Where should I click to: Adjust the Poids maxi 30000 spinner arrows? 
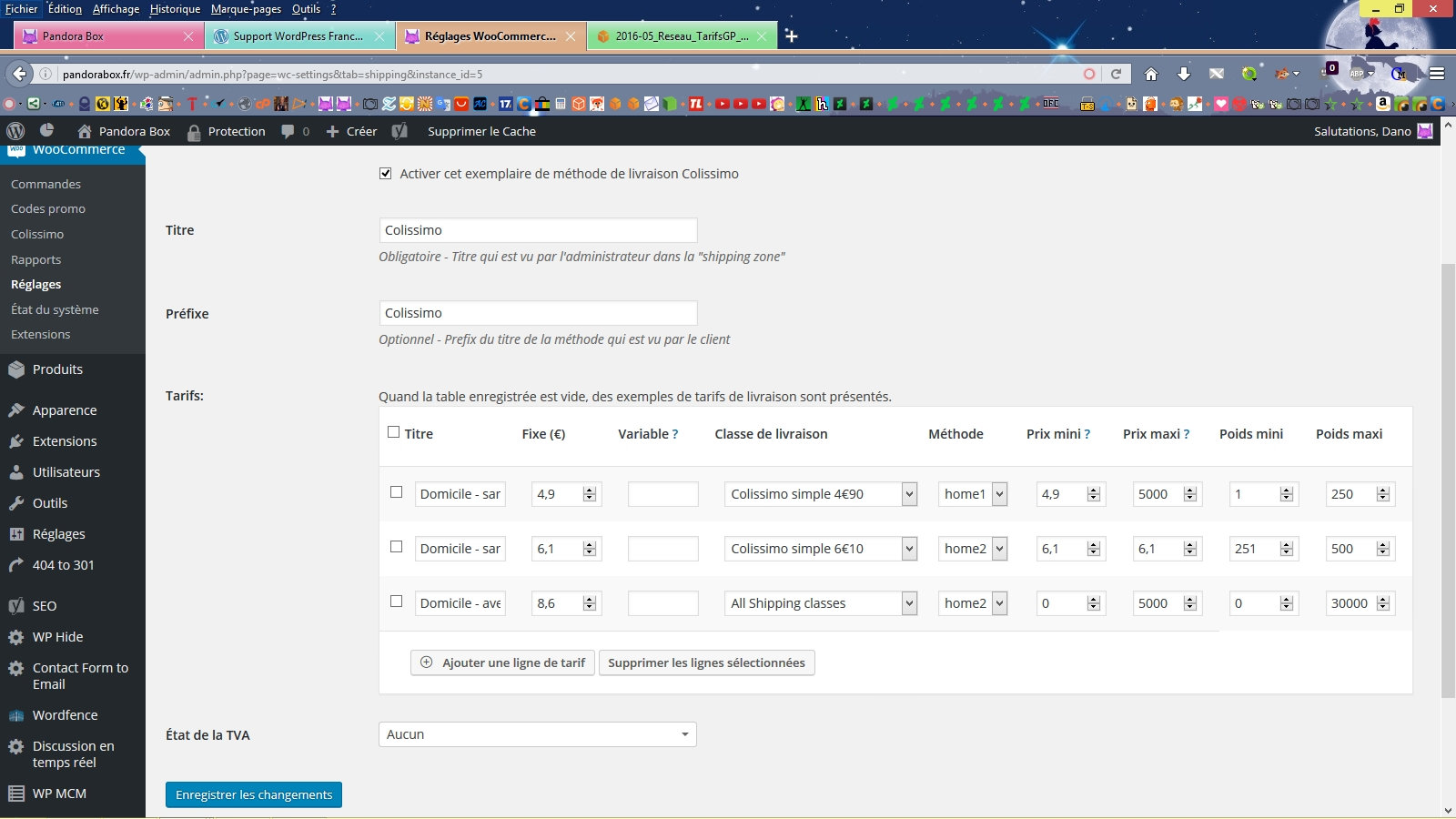[x=1383, y=603]
